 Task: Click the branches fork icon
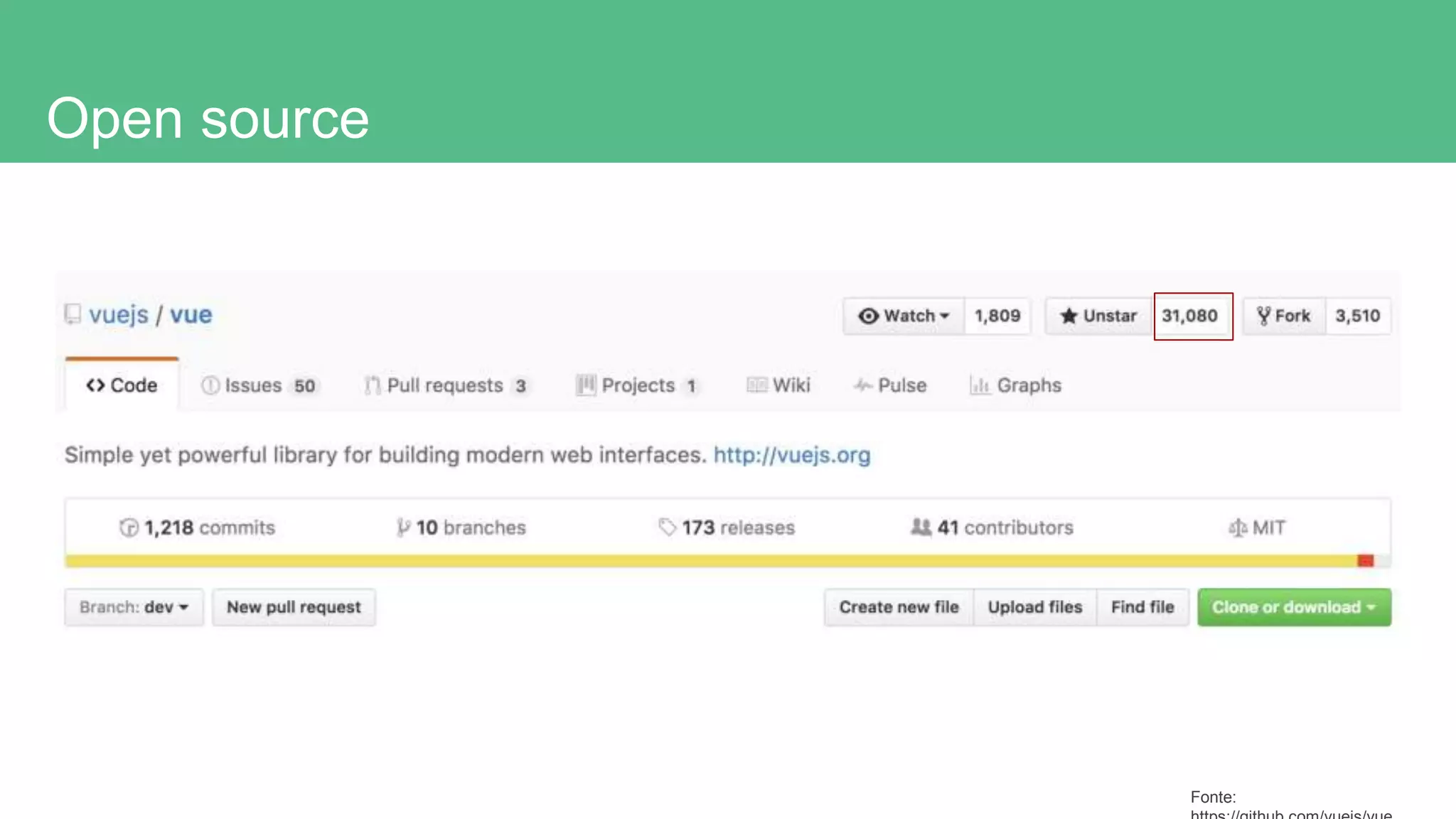403,528
